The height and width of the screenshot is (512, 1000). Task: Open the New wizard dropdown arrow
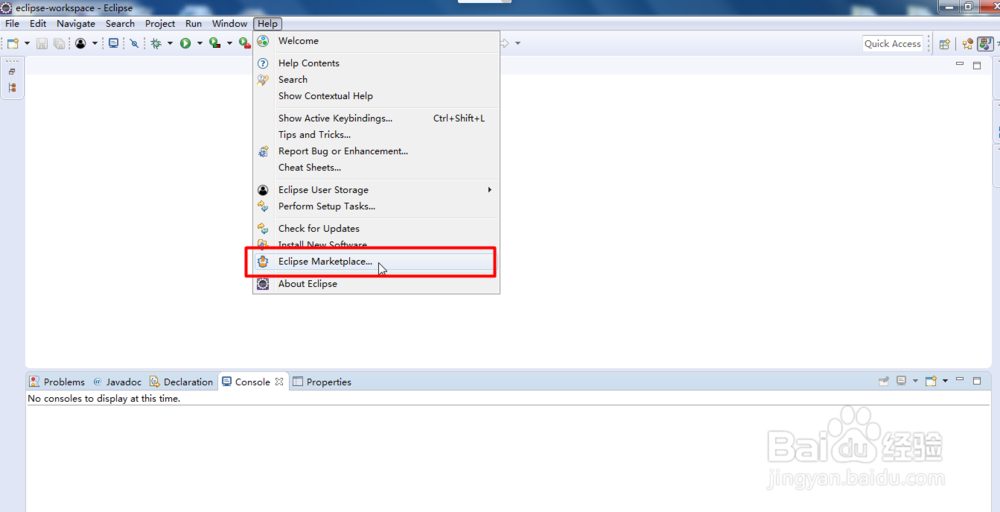[x=27, y=43]
